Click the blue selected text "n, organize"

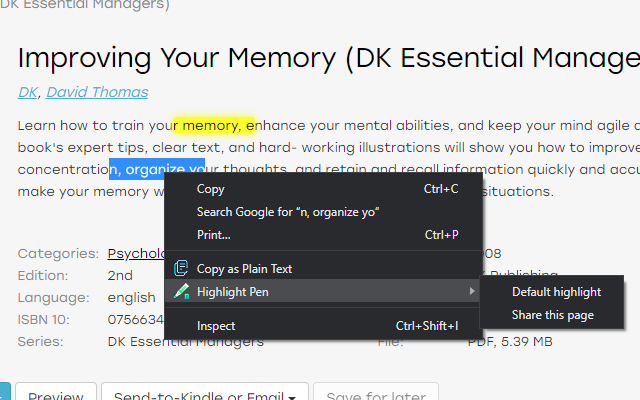157,169
